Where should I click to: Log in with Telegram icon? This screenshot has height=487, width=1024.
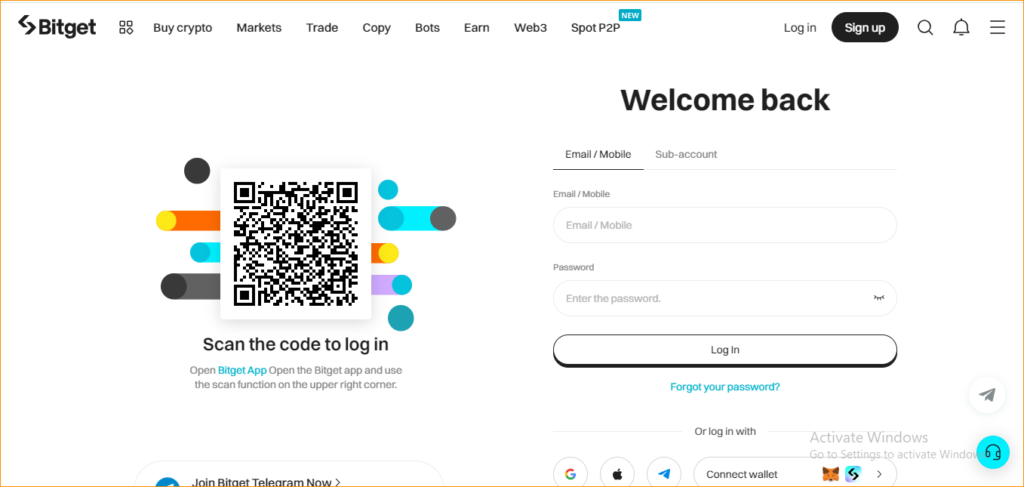[x=664, y=474]
